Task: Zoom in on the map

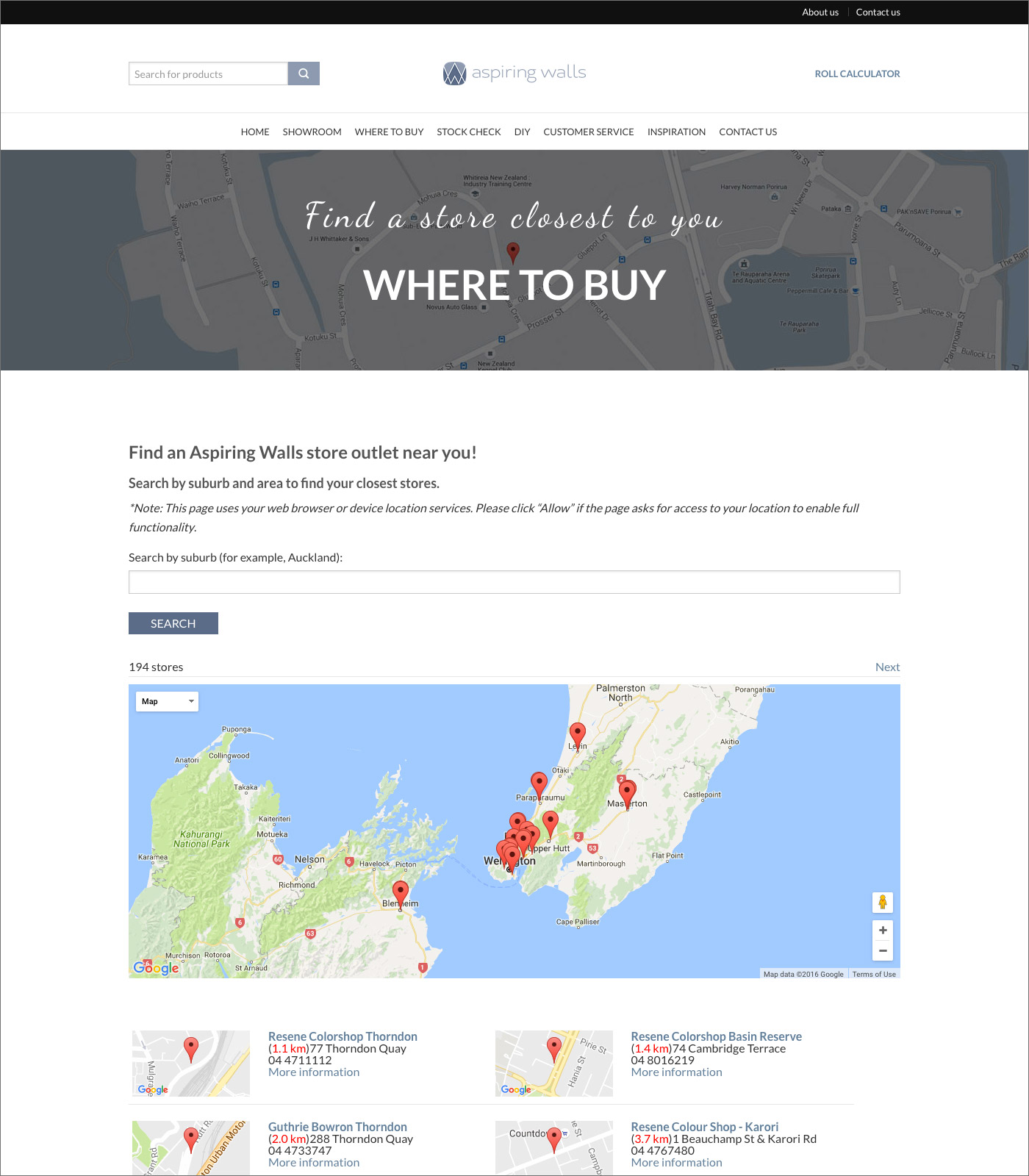Action: click(x=883, y=930)
